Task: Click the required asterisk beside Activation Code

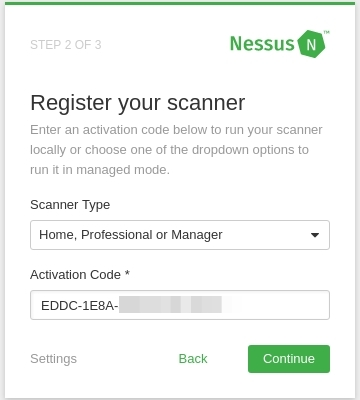Action: pos(127,273)
